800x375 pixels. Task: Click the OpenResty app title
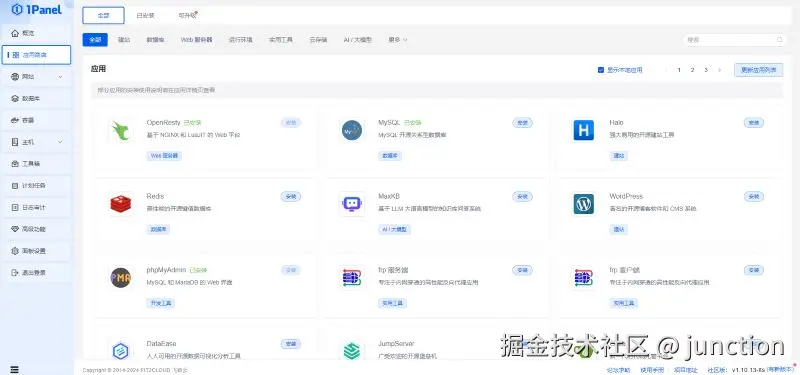coord(163,122)
